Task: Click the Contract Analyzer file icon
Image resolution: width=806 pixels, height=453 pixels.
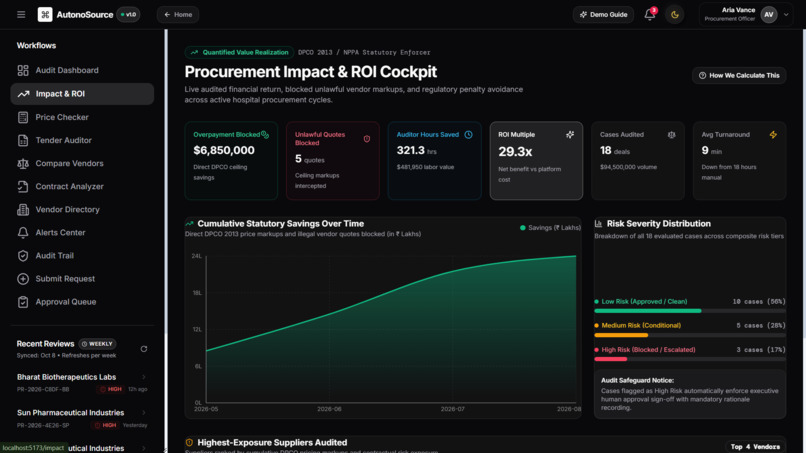Action: [x=23, y=187]
